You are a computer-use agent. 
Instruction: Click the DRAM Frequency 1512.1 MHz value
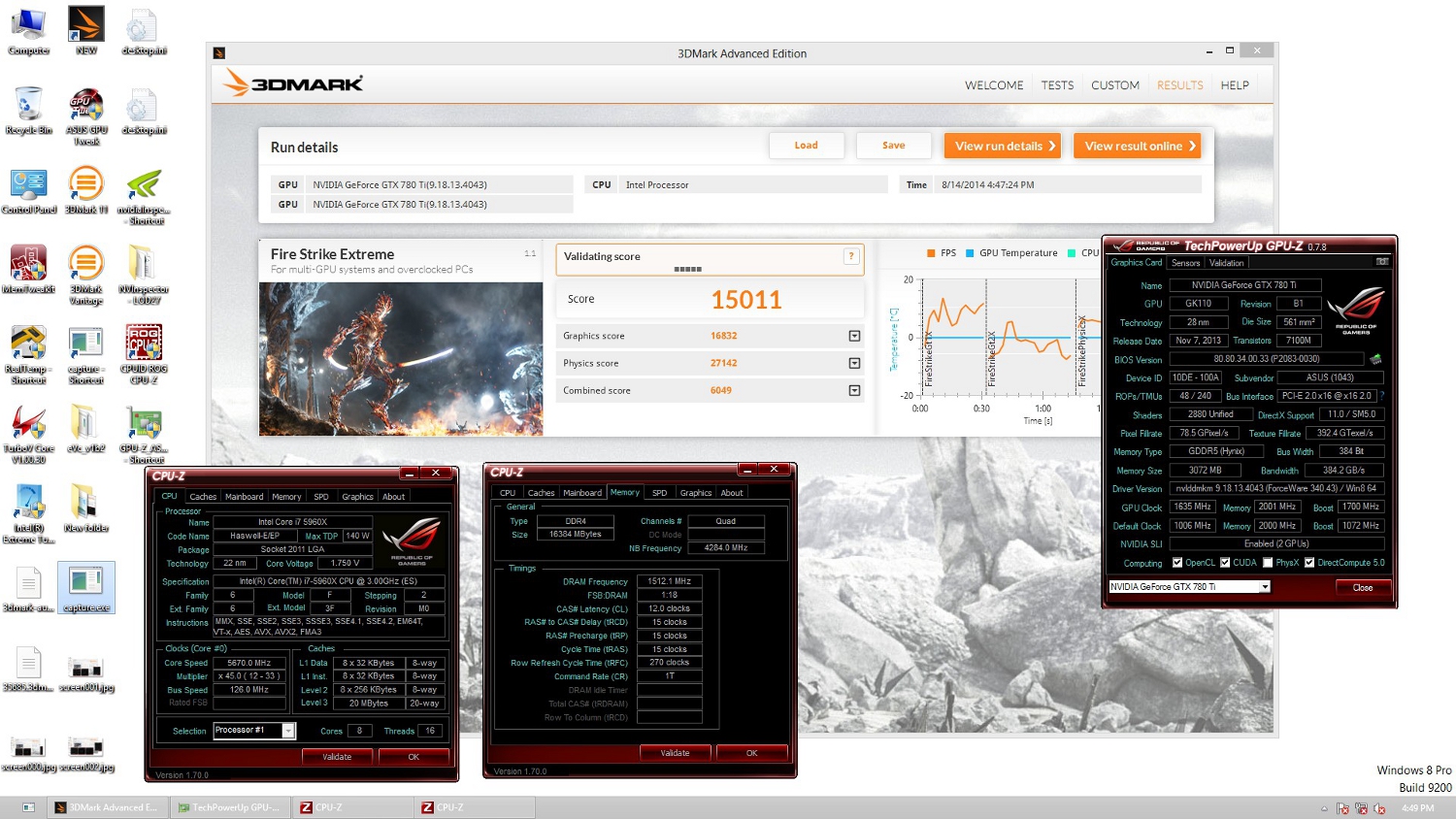[669, 581]
